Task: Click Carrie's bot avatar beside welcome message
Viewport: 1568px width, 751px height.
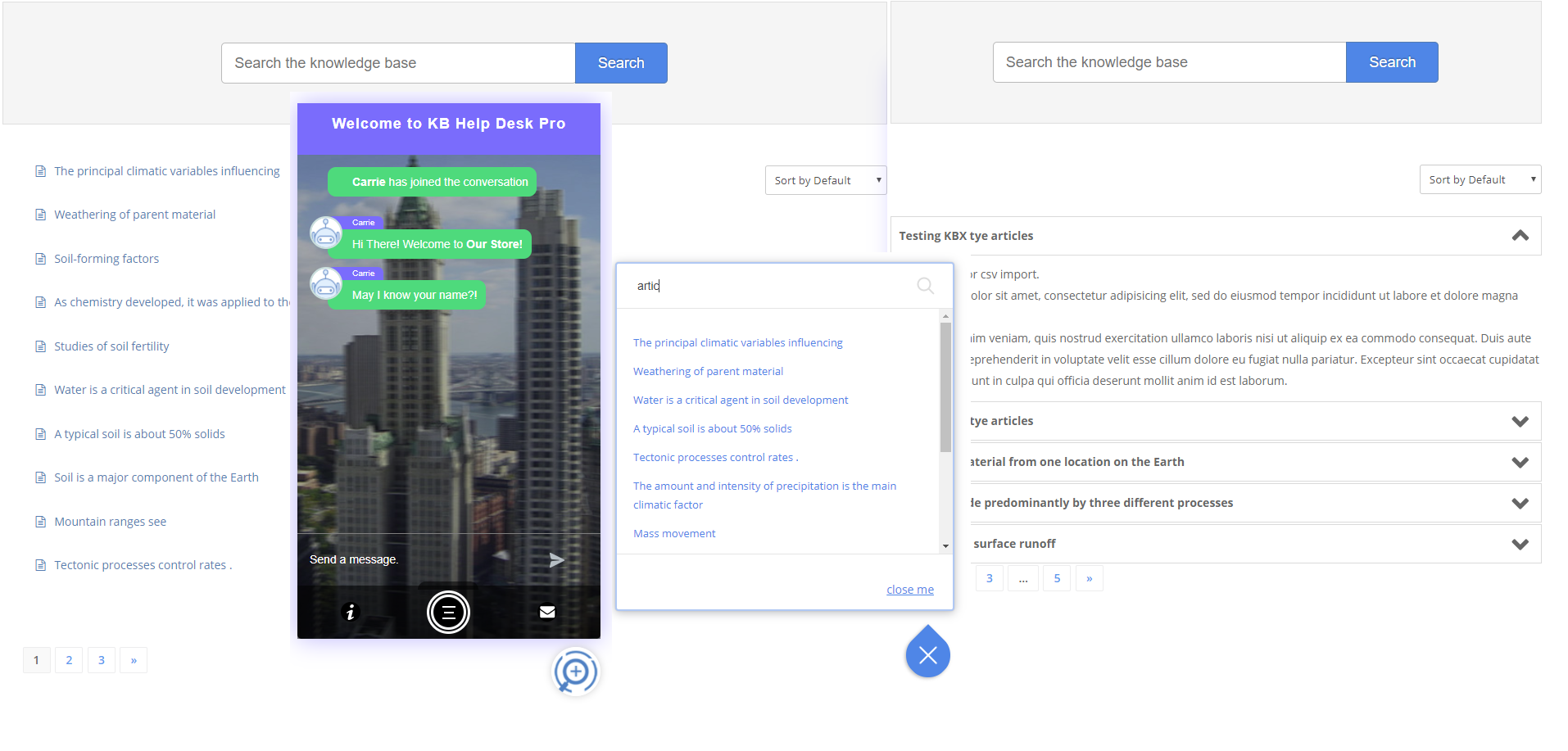Action: tap(326, 233)
